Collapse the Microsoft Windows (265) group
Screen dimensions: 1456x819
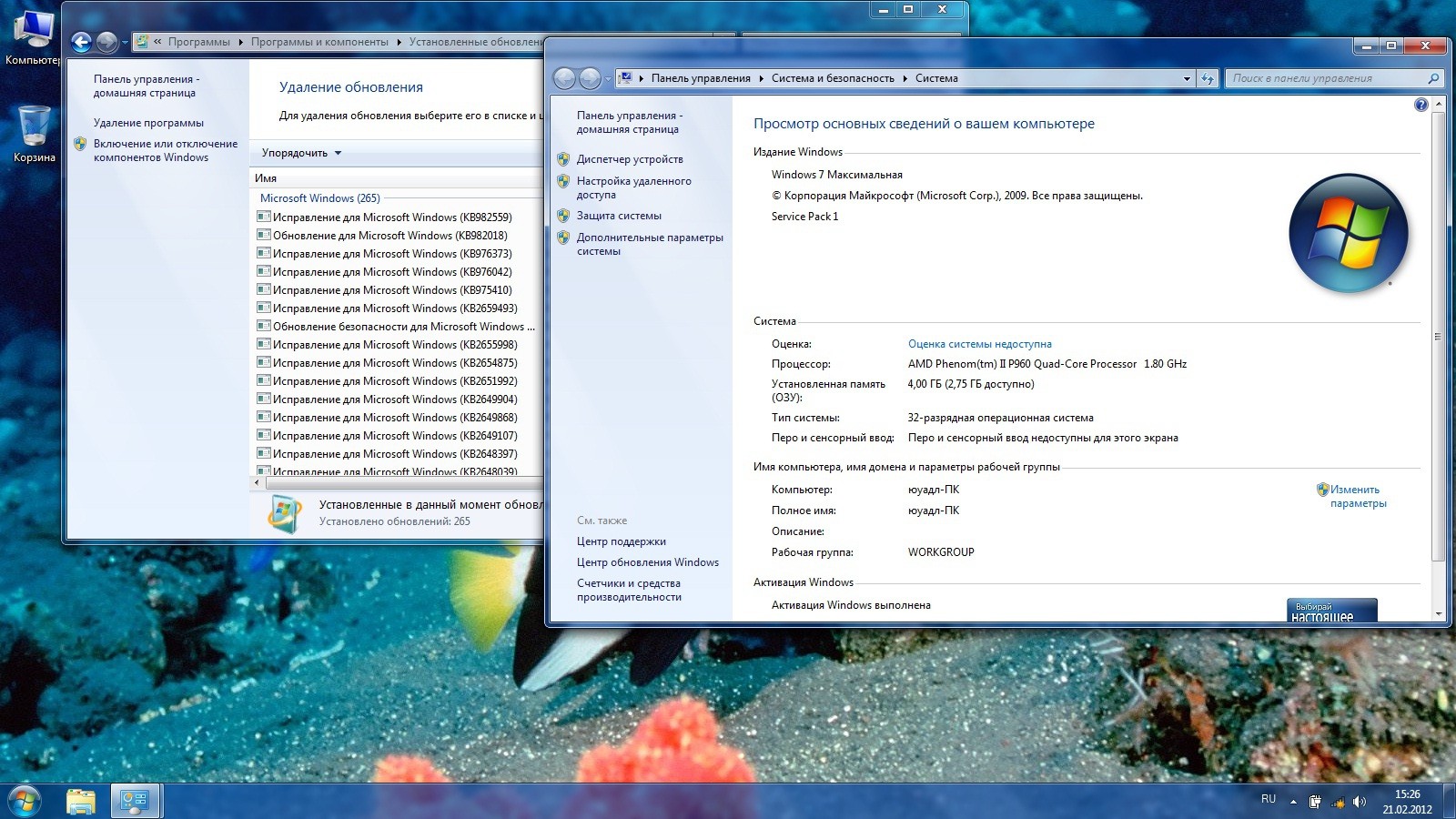[319, 198]
